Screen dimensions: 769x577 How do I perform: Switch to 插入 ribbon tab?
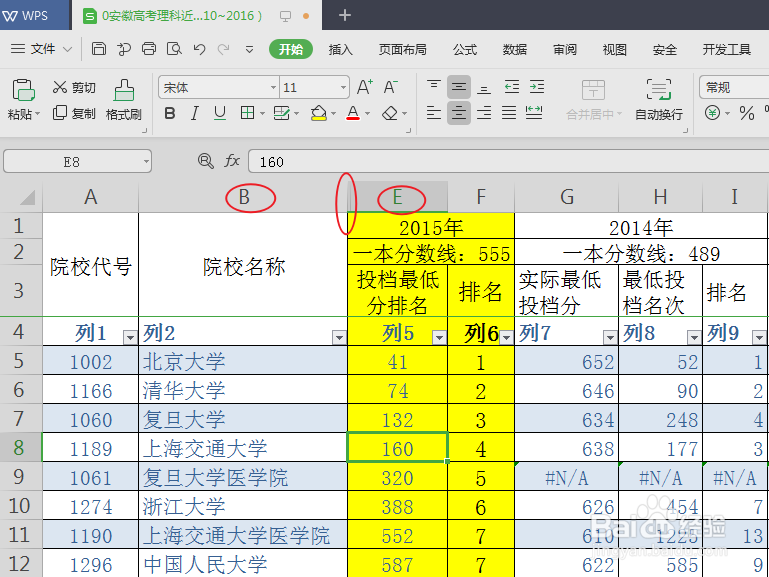pyautogui.click(x=340, y=49)
